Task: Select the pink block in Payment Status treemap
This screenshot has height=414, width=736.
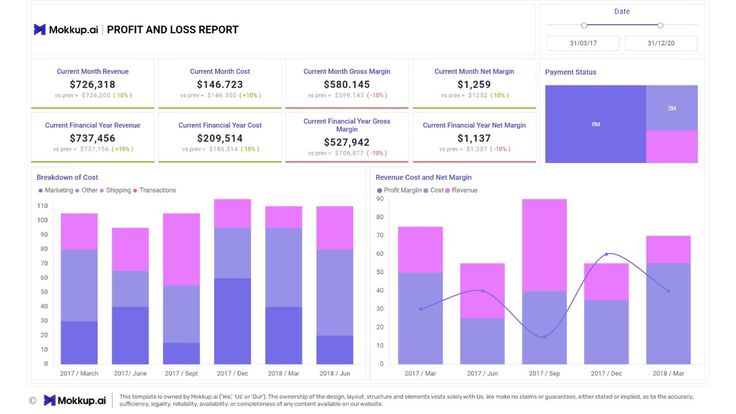Action: 672,147
